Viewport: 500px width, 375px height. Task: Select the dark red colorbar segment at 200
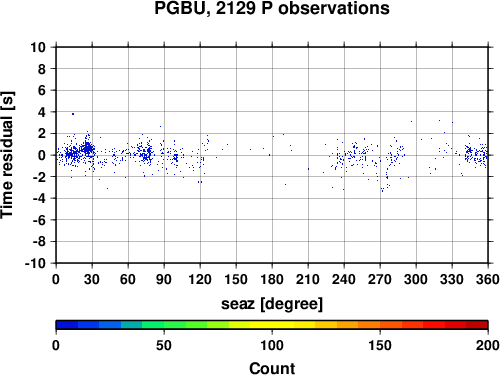(477, 325)
